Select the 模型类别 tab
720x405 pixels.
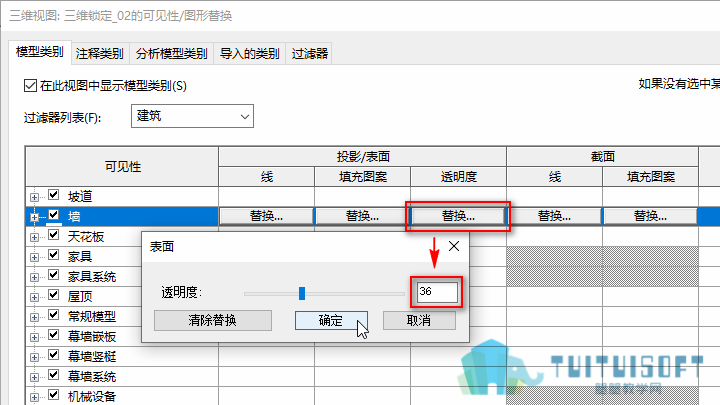click(x=39, y=52)
